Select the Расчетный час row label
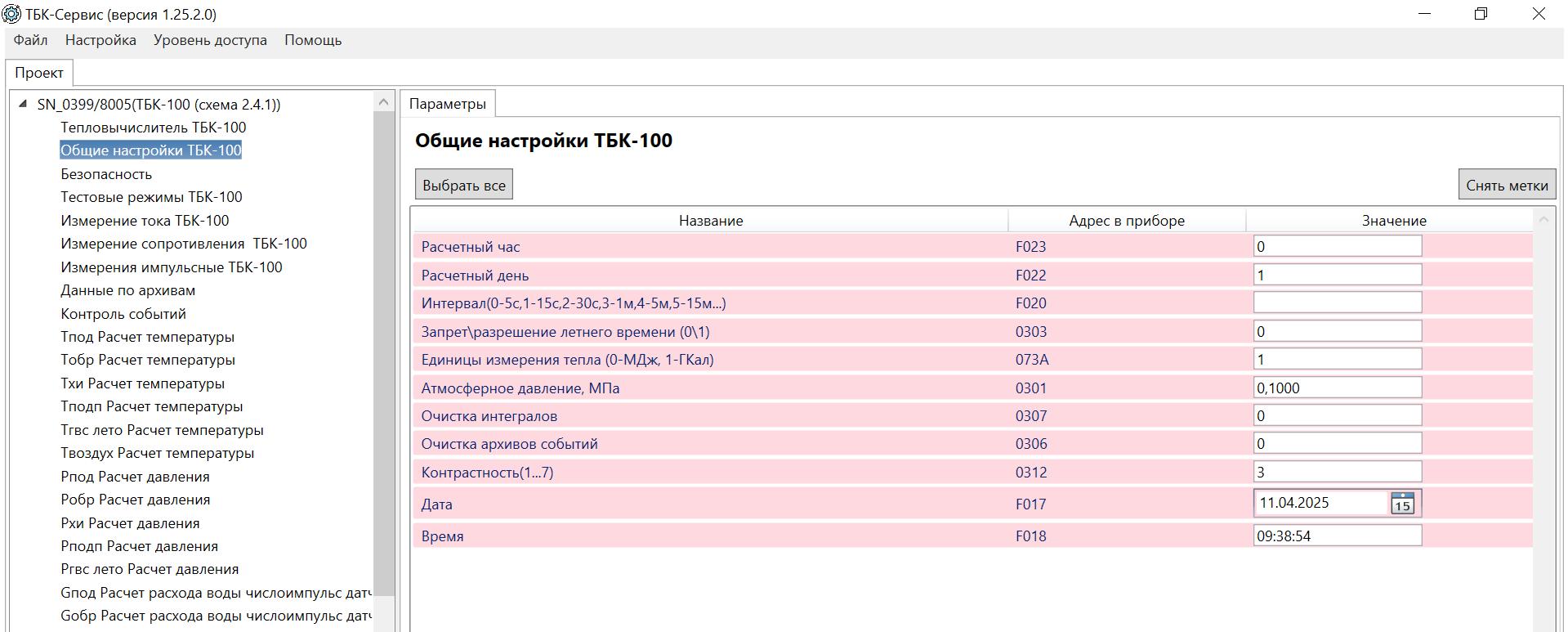 471,247
